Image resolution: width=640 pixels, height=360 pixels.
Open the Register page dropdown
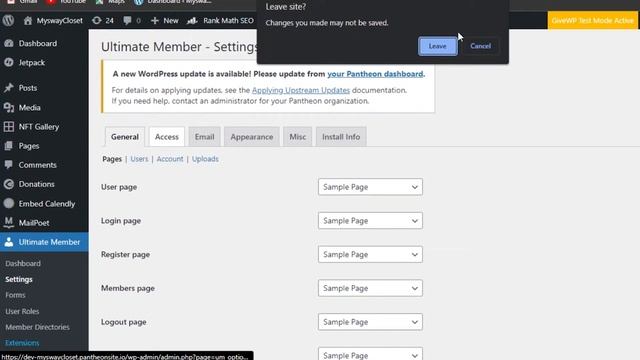(x=370, y=254)
